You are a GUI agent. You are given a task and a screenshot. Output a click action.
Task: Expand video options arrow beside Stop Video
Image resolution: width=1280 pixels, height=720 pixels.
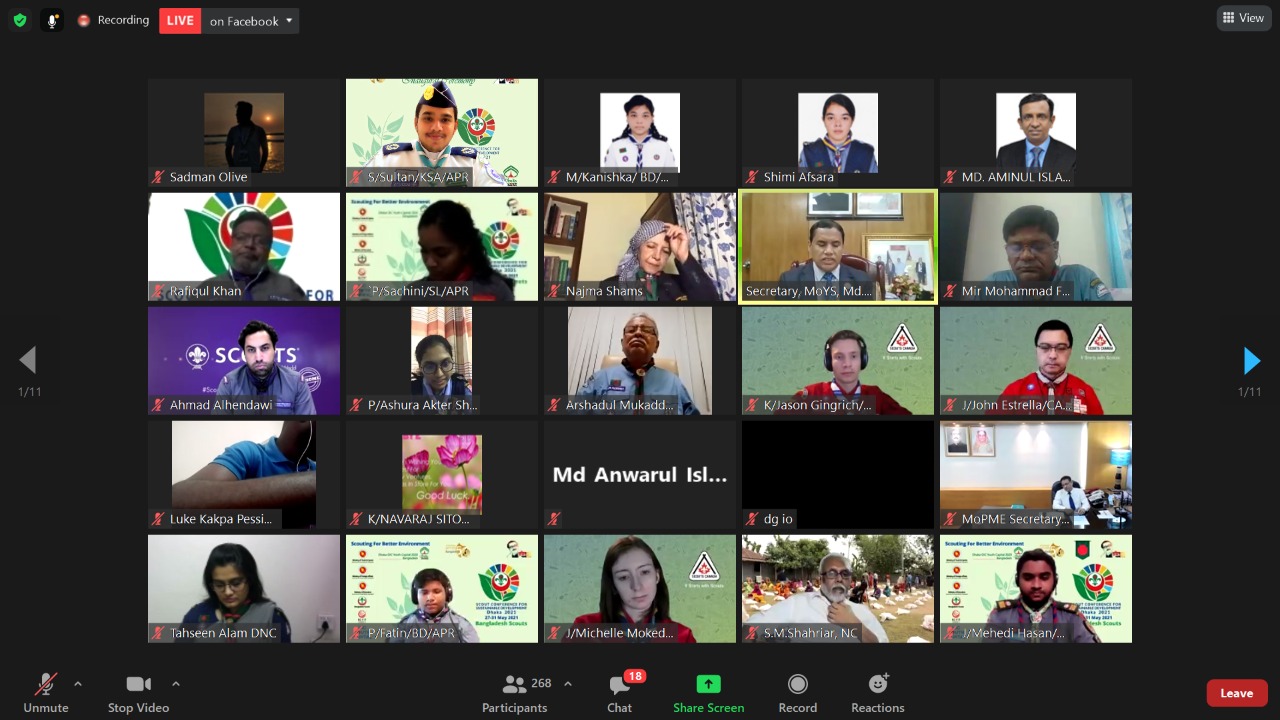pos(176,684)
